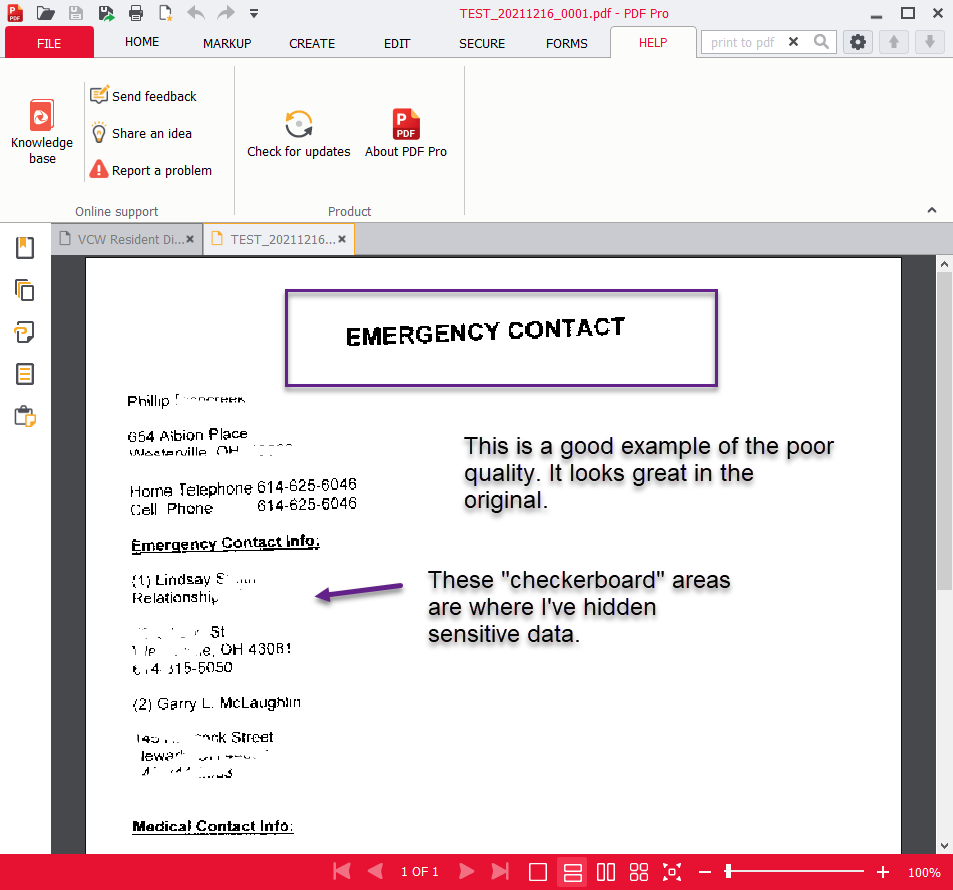Open the FILE menu tab

(49, 43)
